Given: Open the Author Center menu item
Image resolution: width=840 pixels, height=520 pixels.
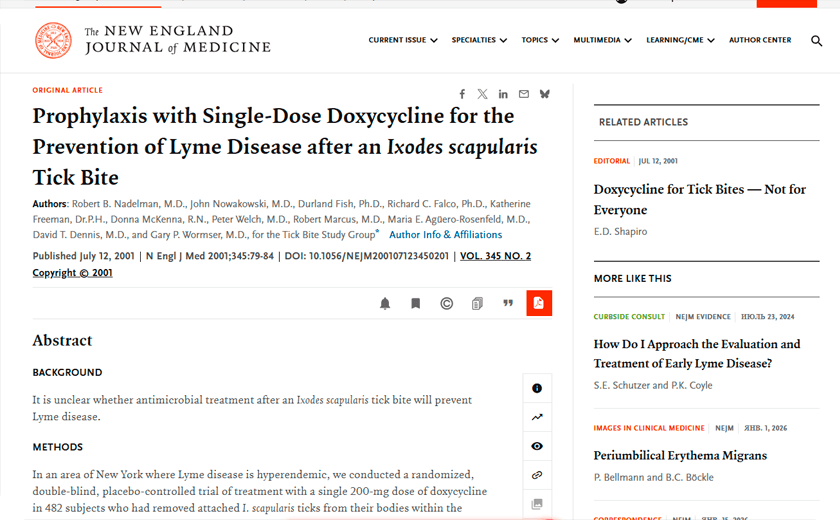Looking at the screenshot, I should (x=760, y=40).
